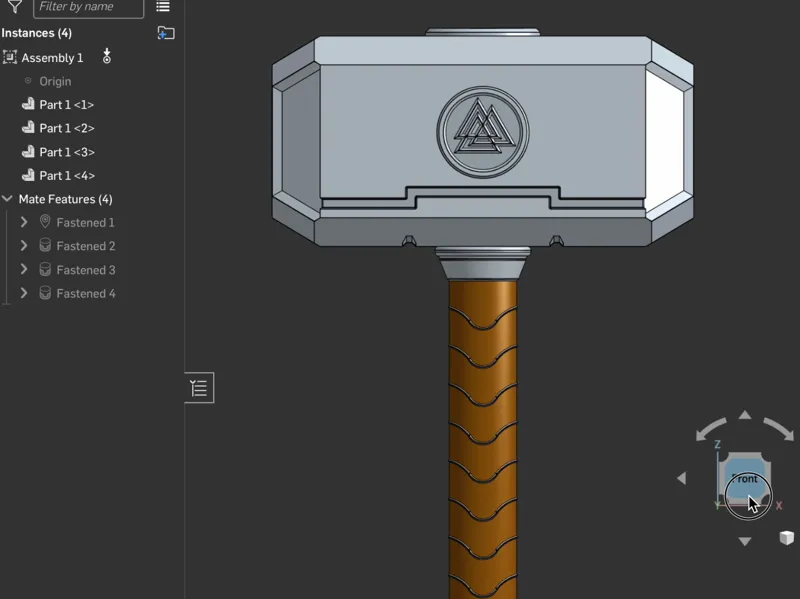Open the view options cube menu
800x599 pixels.
click(787, 538)
